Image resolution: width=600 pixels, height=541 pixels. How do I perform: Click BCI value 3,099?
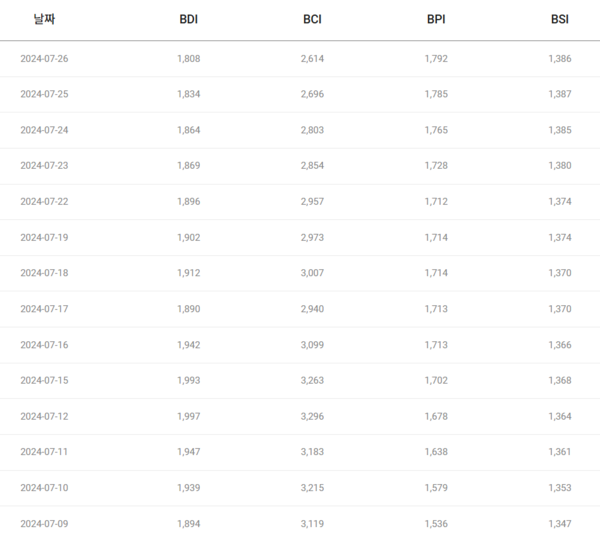(x=312, y=345)
